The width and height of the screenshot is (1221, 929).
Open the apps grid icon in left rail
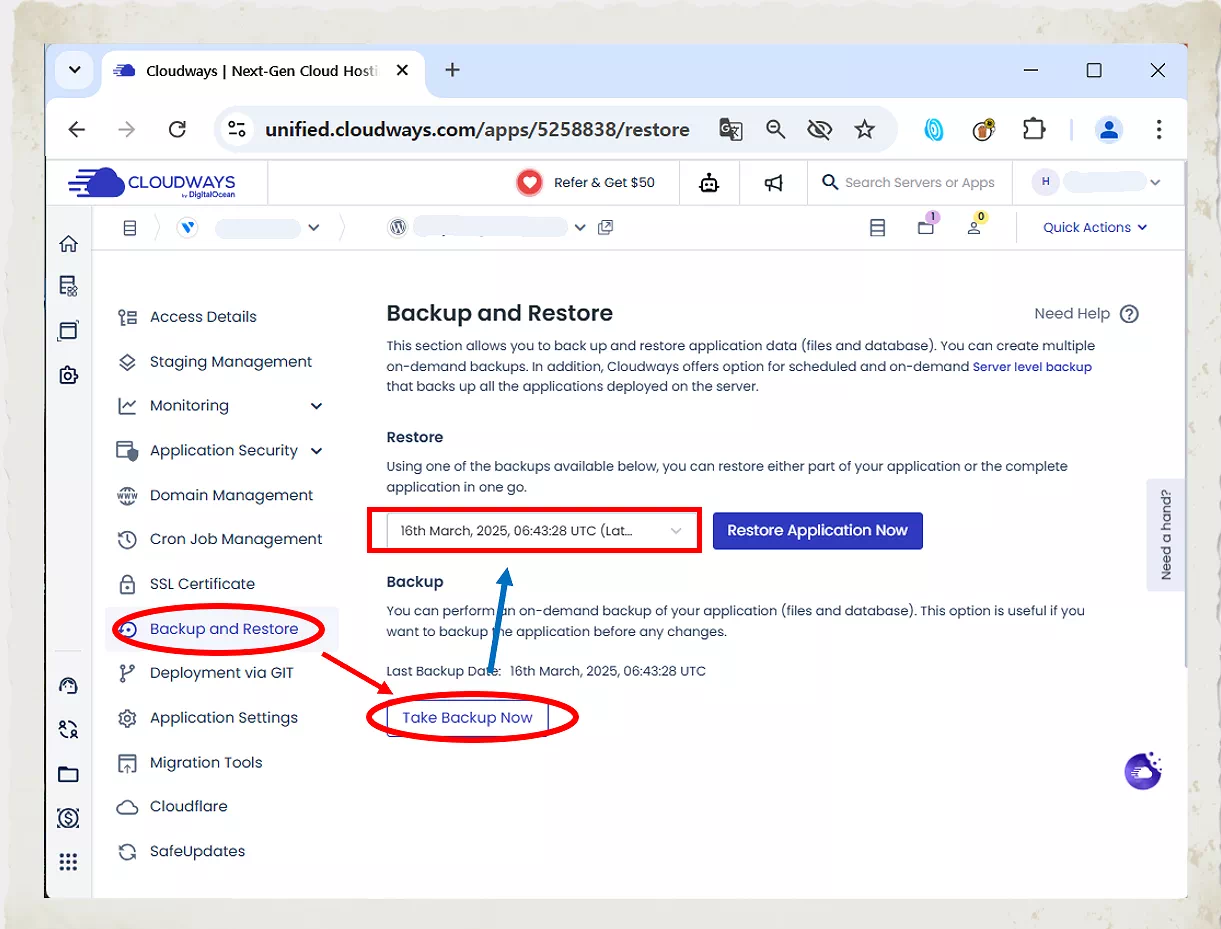pos(68,862)
